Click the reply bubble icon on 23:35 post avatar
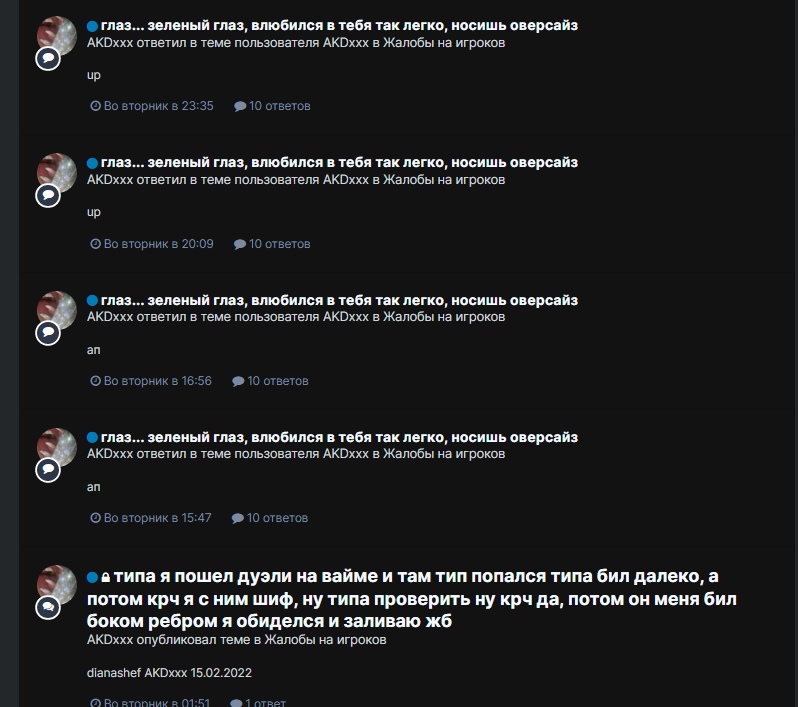The image size is (798, 707). 48,59
